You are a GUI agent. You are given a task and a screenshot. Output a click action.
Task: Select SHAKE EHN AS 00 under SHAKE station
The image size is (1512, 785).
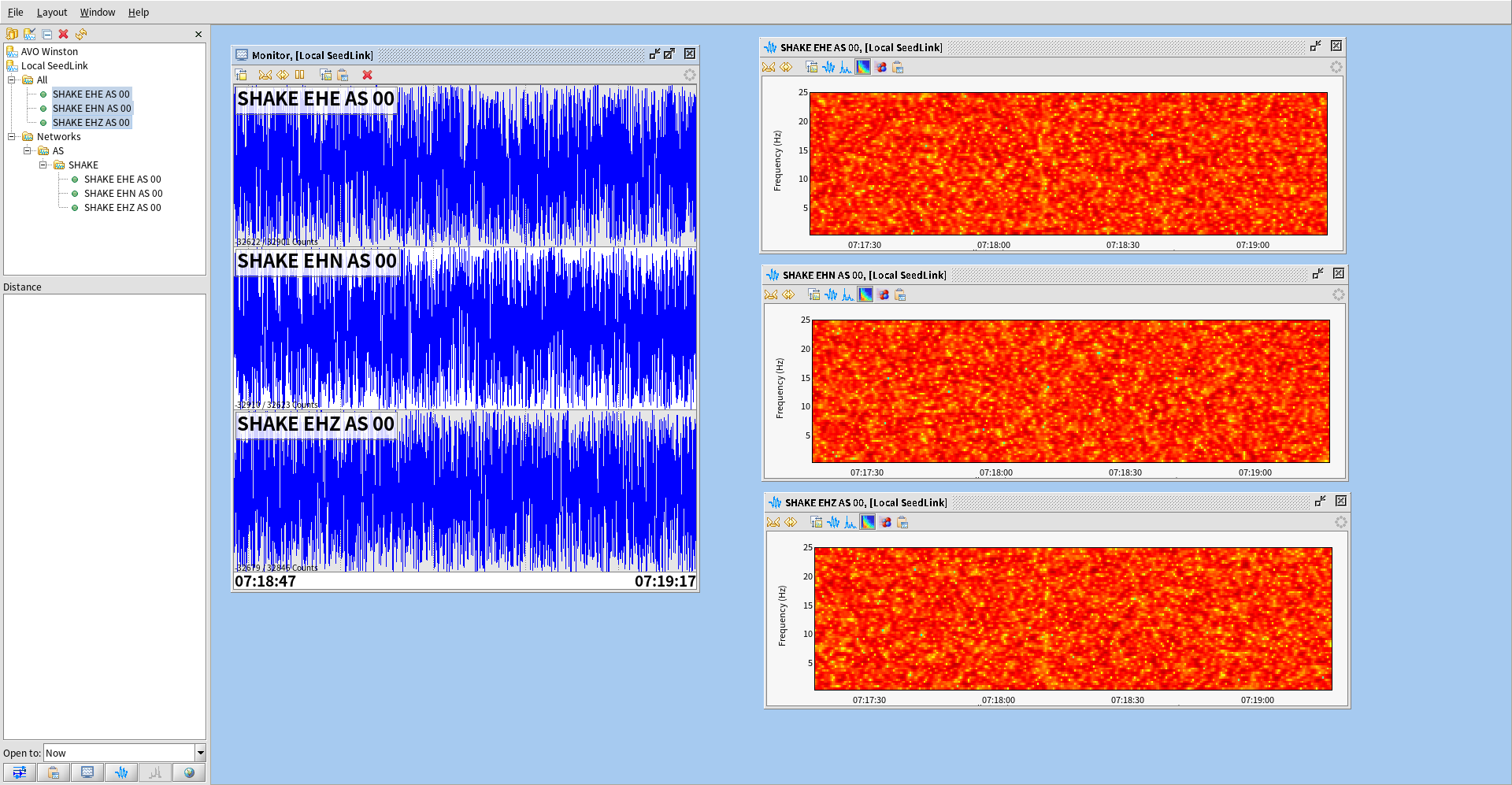click(124, 193)
